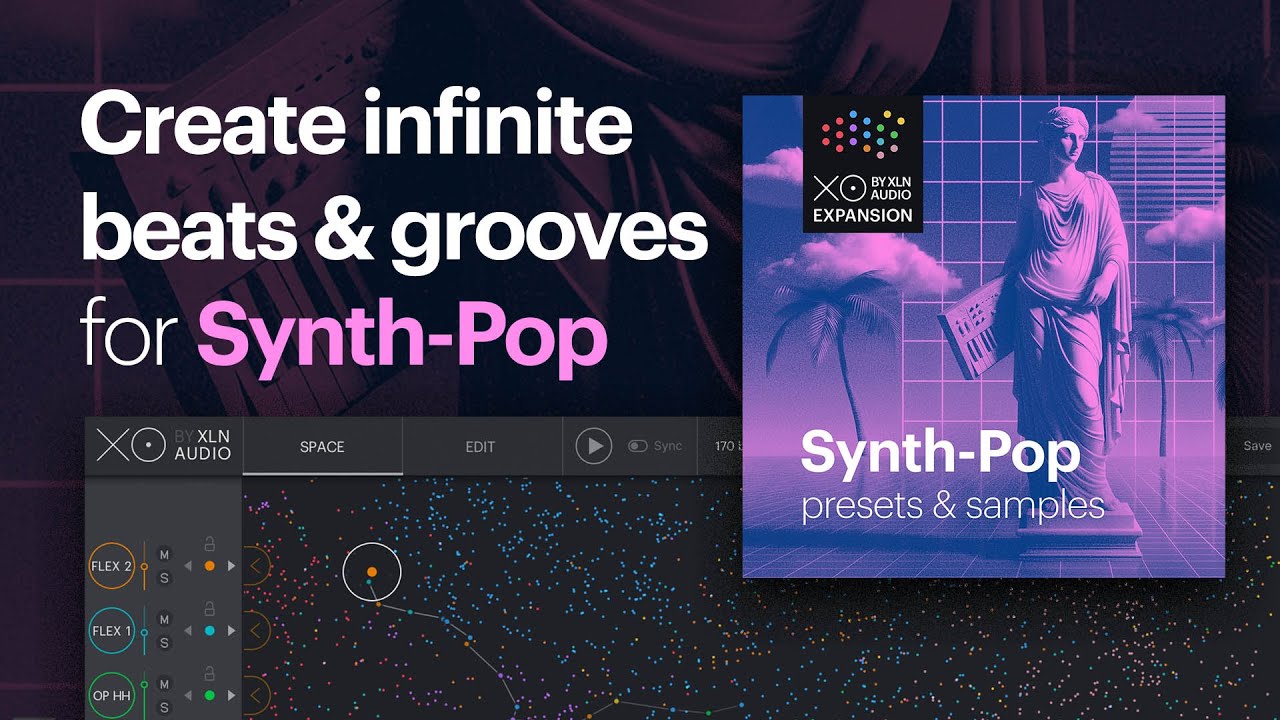
Task: Click the Synth-Pop expansion cover art
Action: pyautogui.click(x=984, y=336)
